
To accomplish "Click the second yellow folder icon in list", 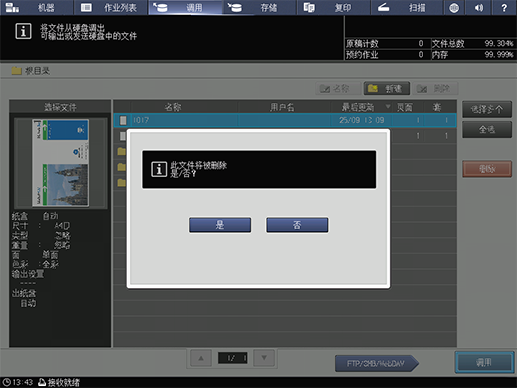I will click(122, 167).
